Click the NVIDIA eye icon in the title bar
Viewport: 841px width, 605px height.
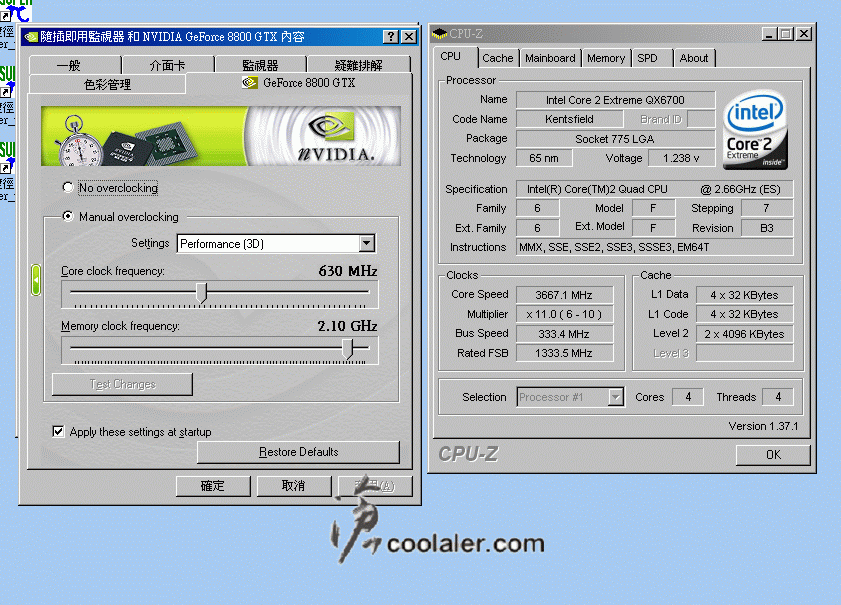click(31, 36)
